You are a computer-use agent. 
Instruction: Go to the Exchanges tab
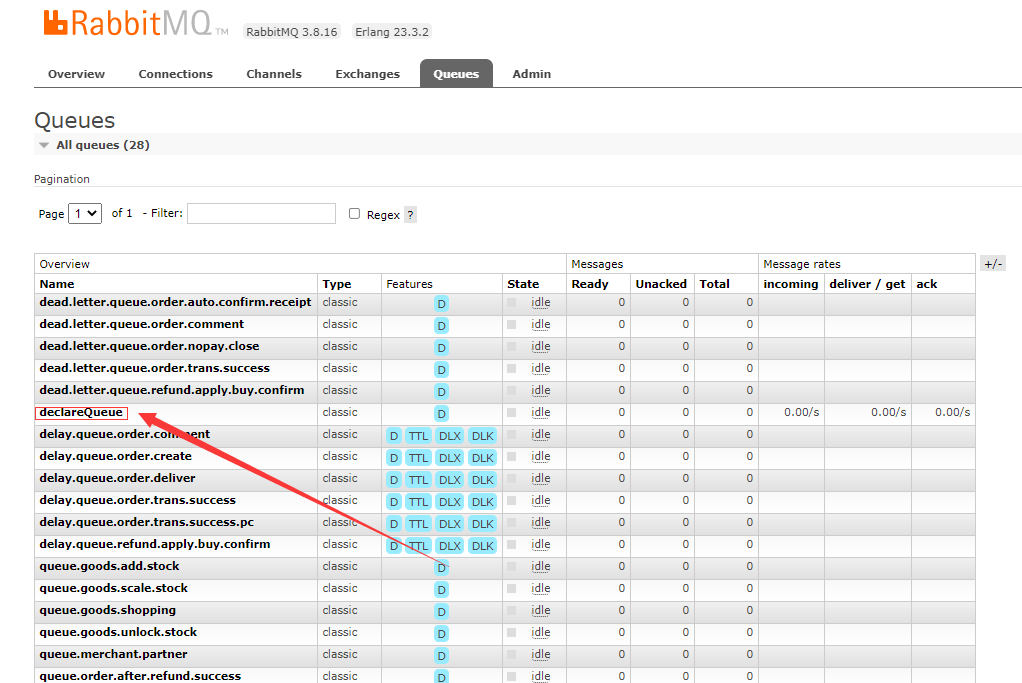point(368,74)
